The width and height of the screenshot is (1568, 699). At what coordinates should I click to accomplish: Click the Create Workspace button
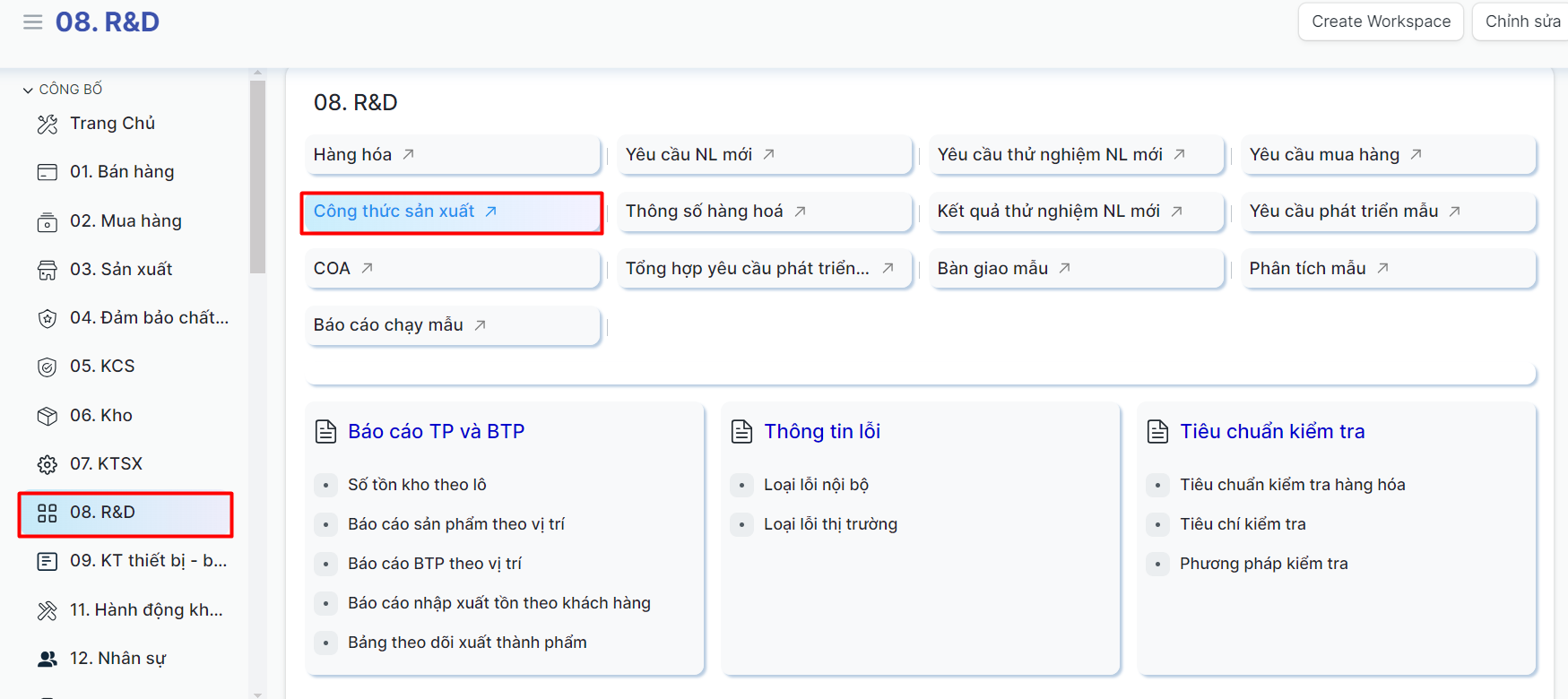coord(1381,22)
